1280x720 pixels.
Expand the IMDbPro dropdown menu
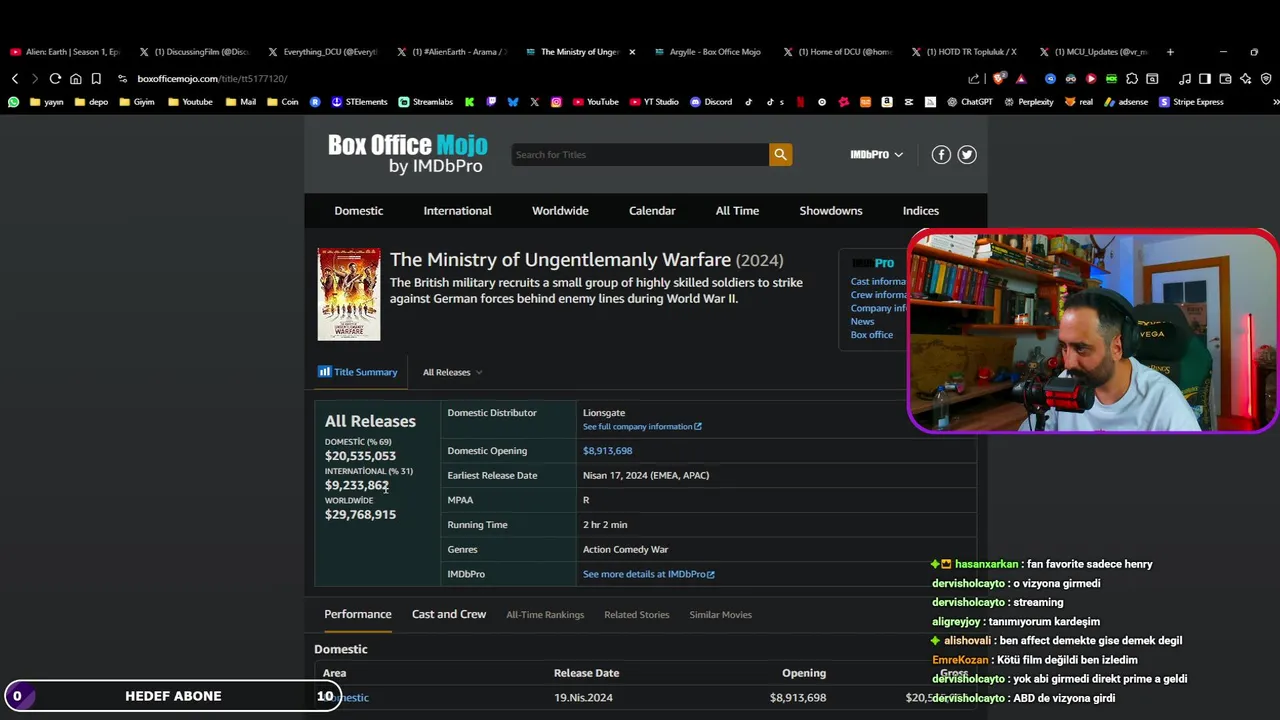[876, 154]
